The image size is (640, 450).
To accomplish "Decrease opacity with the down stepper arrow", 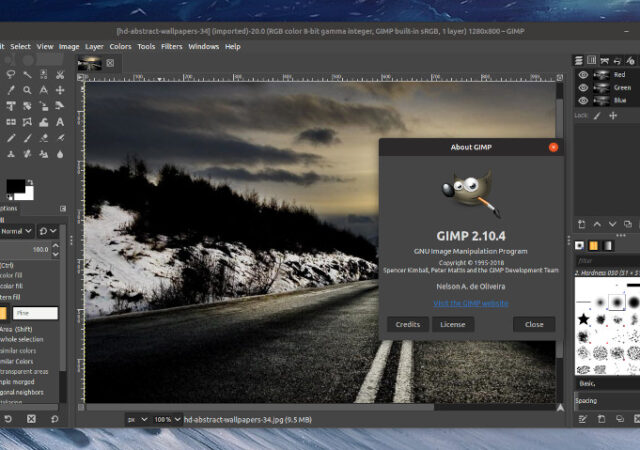I will point(56,254).
